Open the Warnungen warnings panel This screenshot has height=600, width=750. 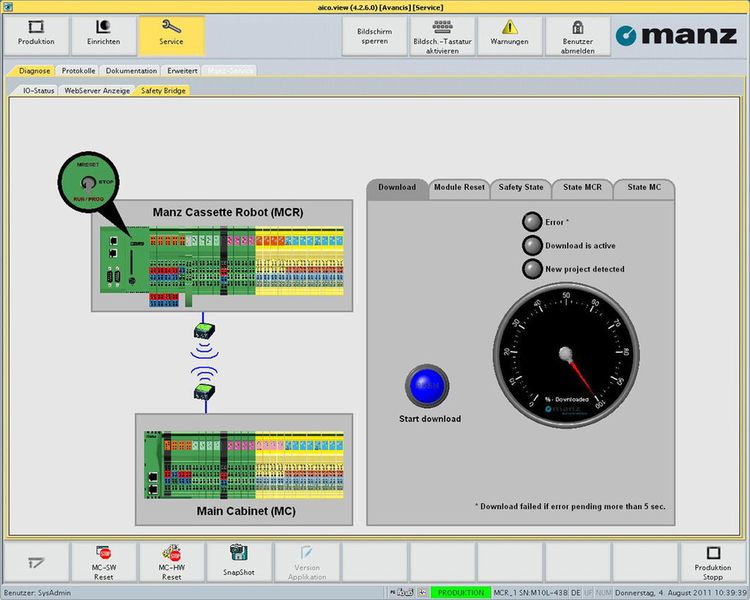coord(509,36)
